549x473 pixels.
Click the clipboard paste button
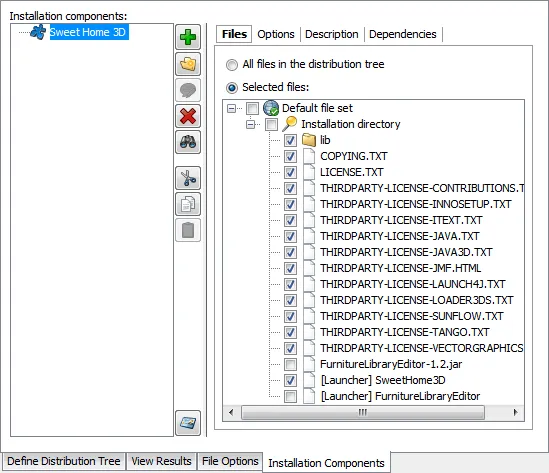coord(188,230)
